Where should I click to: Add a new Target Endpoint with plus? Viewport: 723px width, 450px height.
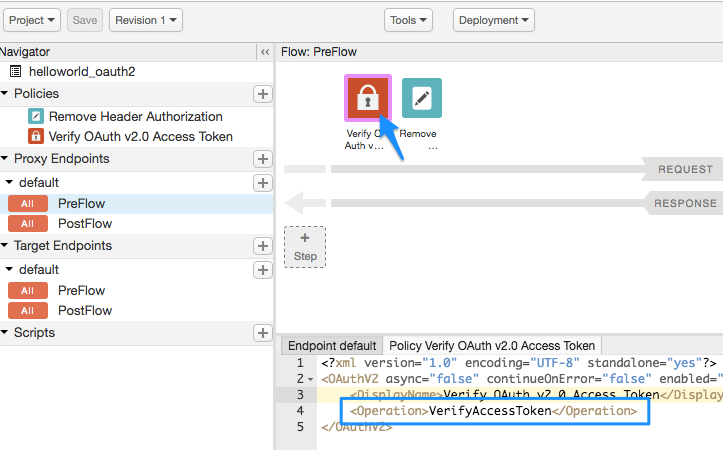263,246
